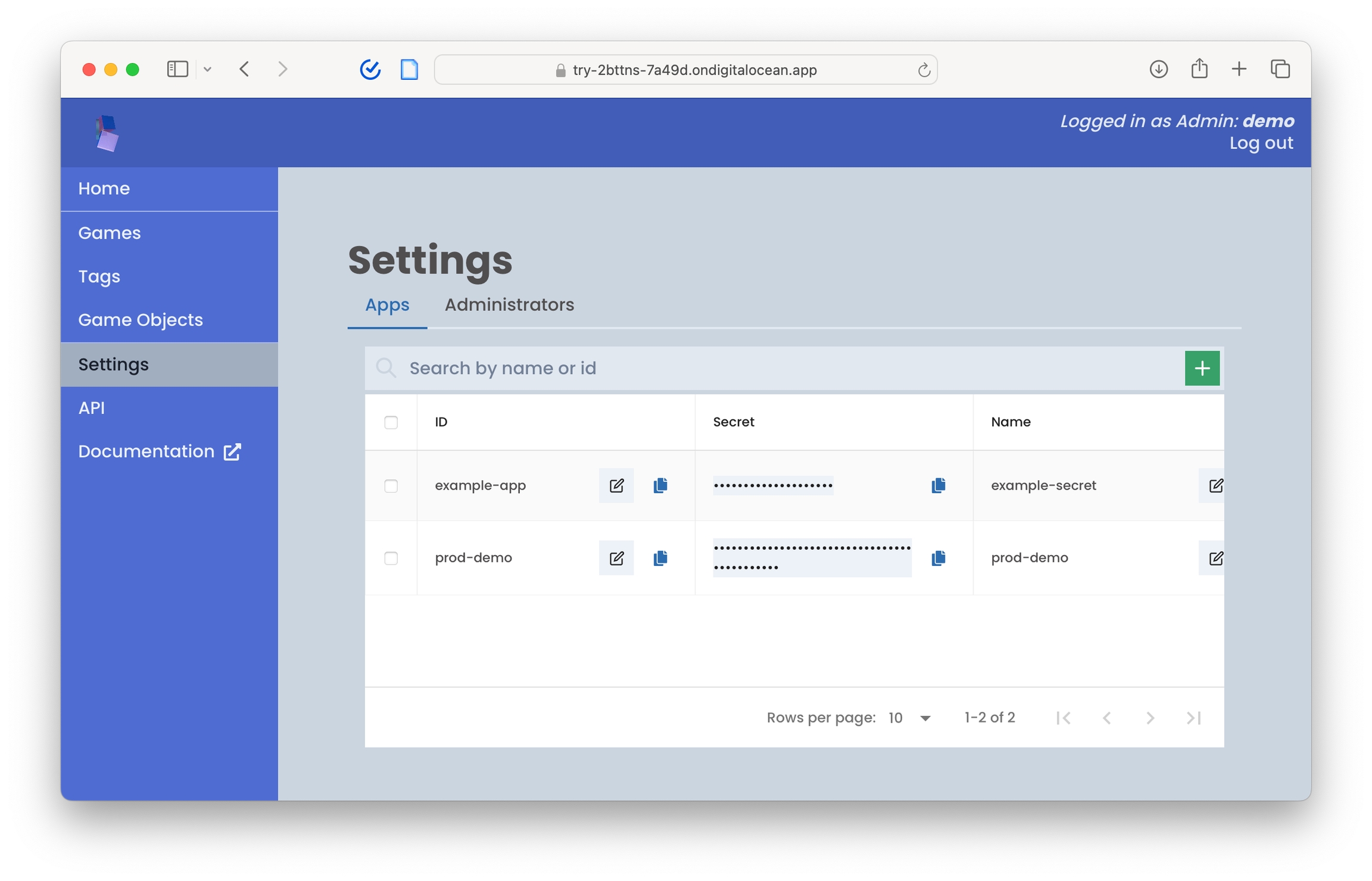Toggle the Safari sidebar
The image size is (1372, 881).
click(177, 70)
